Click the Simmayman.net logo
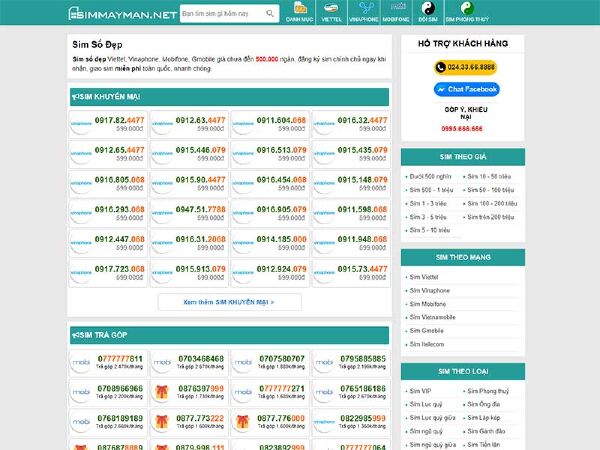This screenshot has width=600, height=450. tap(122, 14)
